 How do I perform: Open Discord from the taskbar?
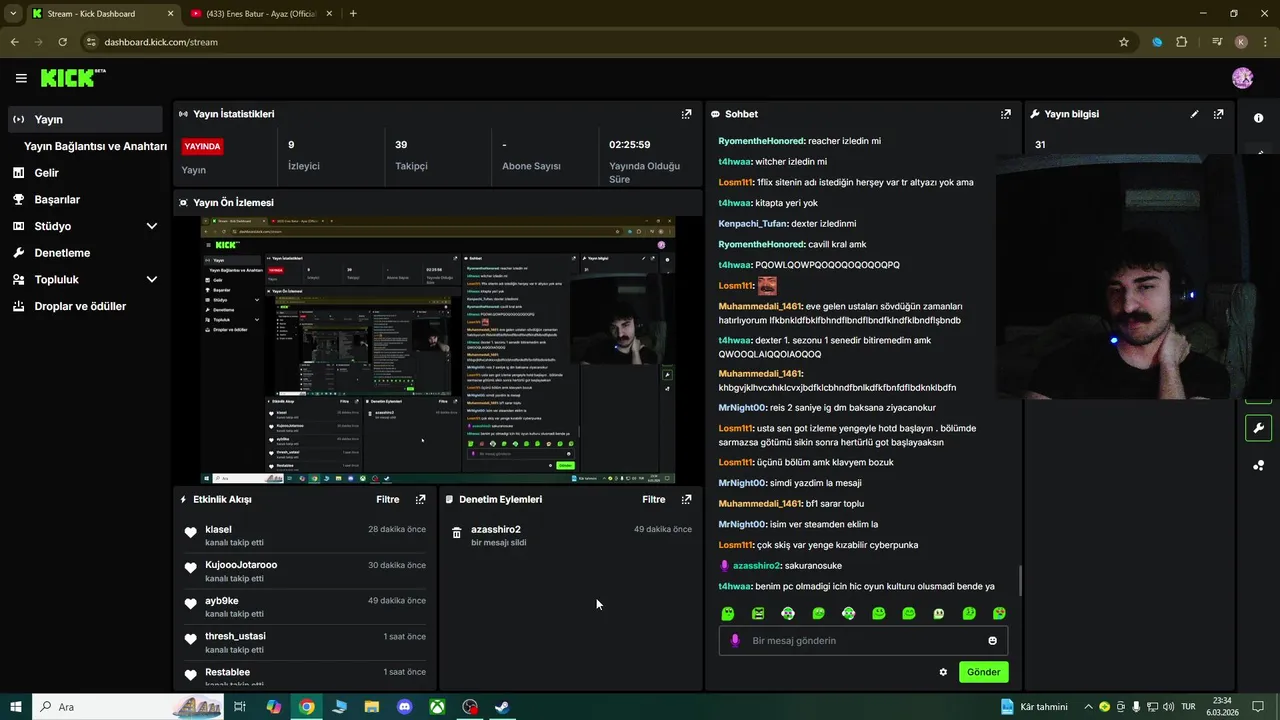pos(405,707)
